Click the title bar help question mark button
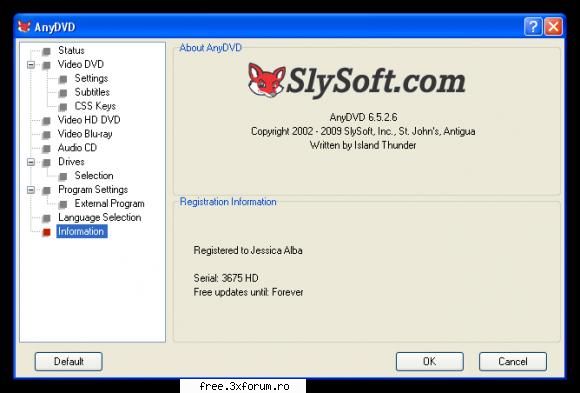Screen dimensions: 580x393 pos(533,27)
